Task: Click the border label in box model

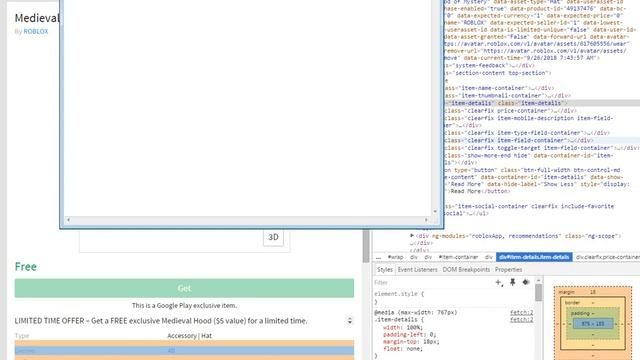Action: point(572,303)
